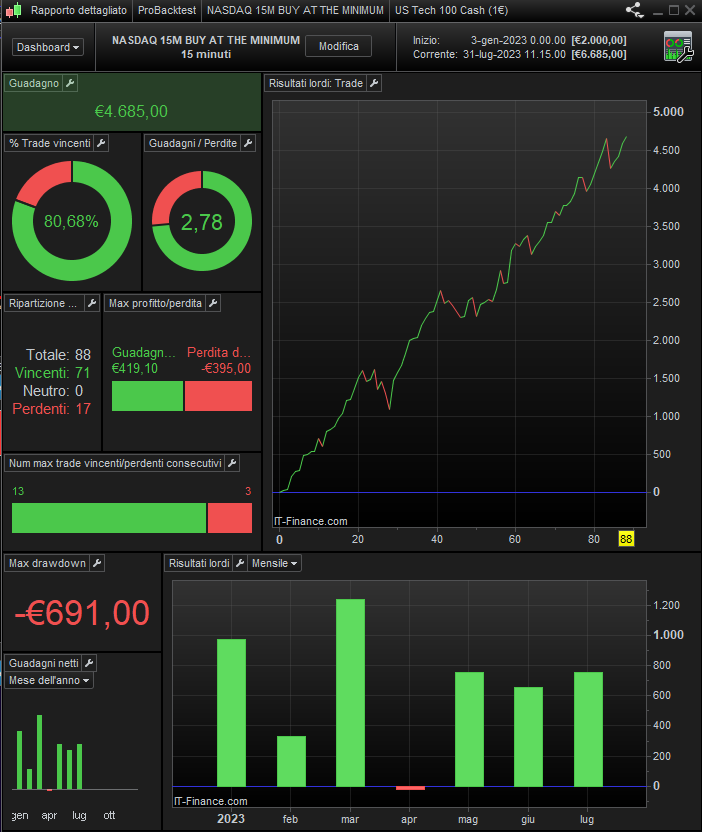Click the Guadagno panel title
Screen dimensions: 702x832
34,83
